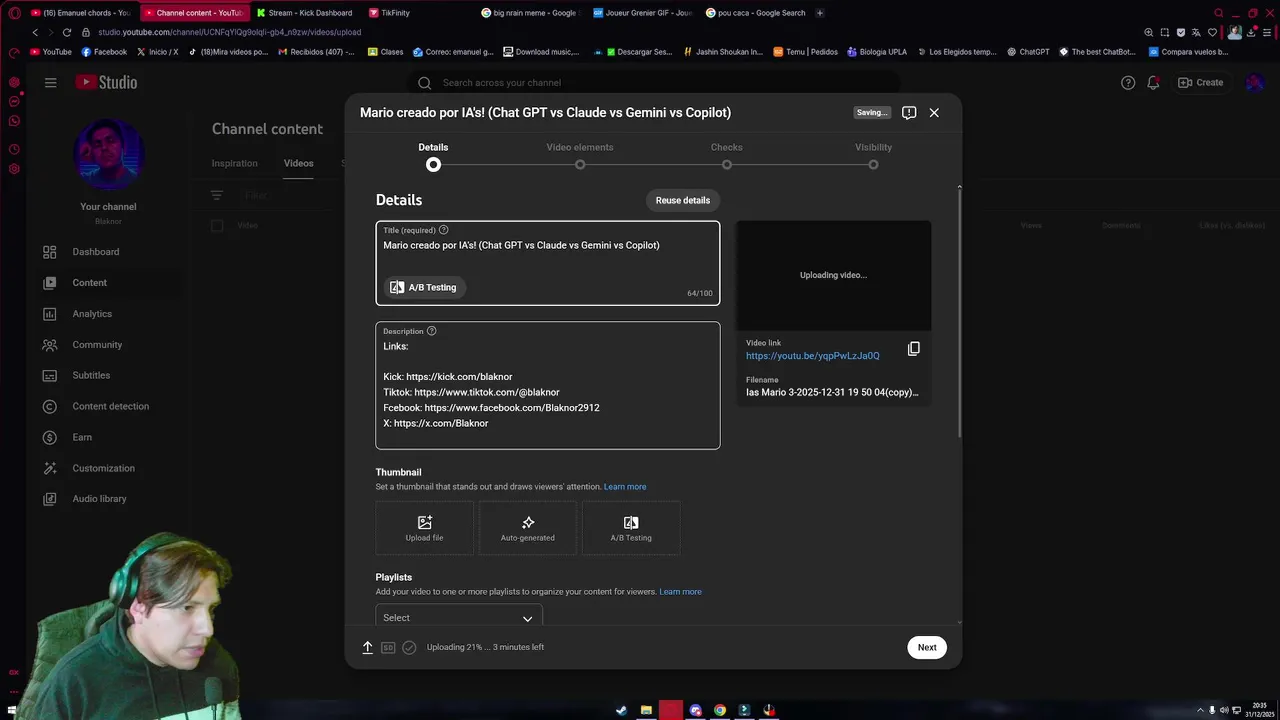Open the Help icon in Studio header
Screen dimensions: 1280x720
click(x=1128, y=82)
